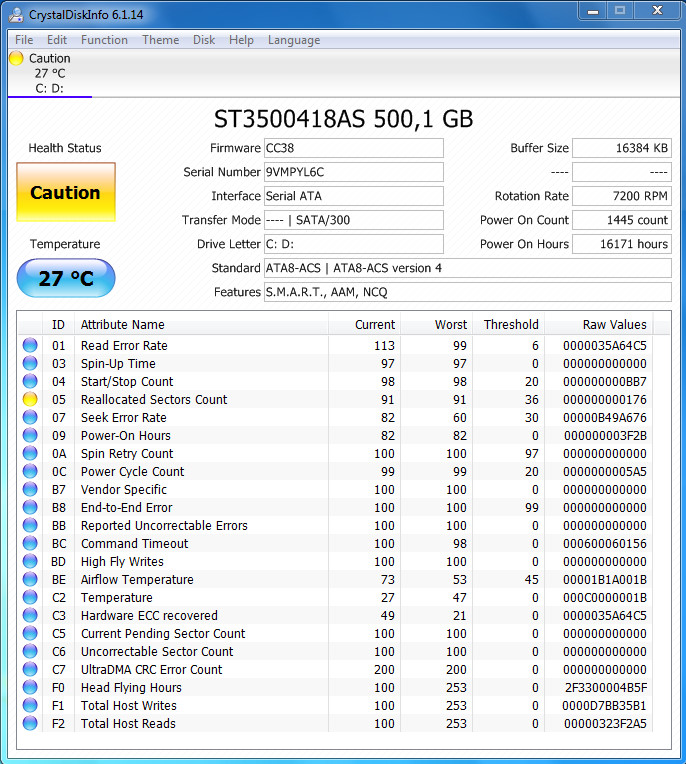Click the yellow status icon for Reallocated Sectors Count

tap(30, 399)
